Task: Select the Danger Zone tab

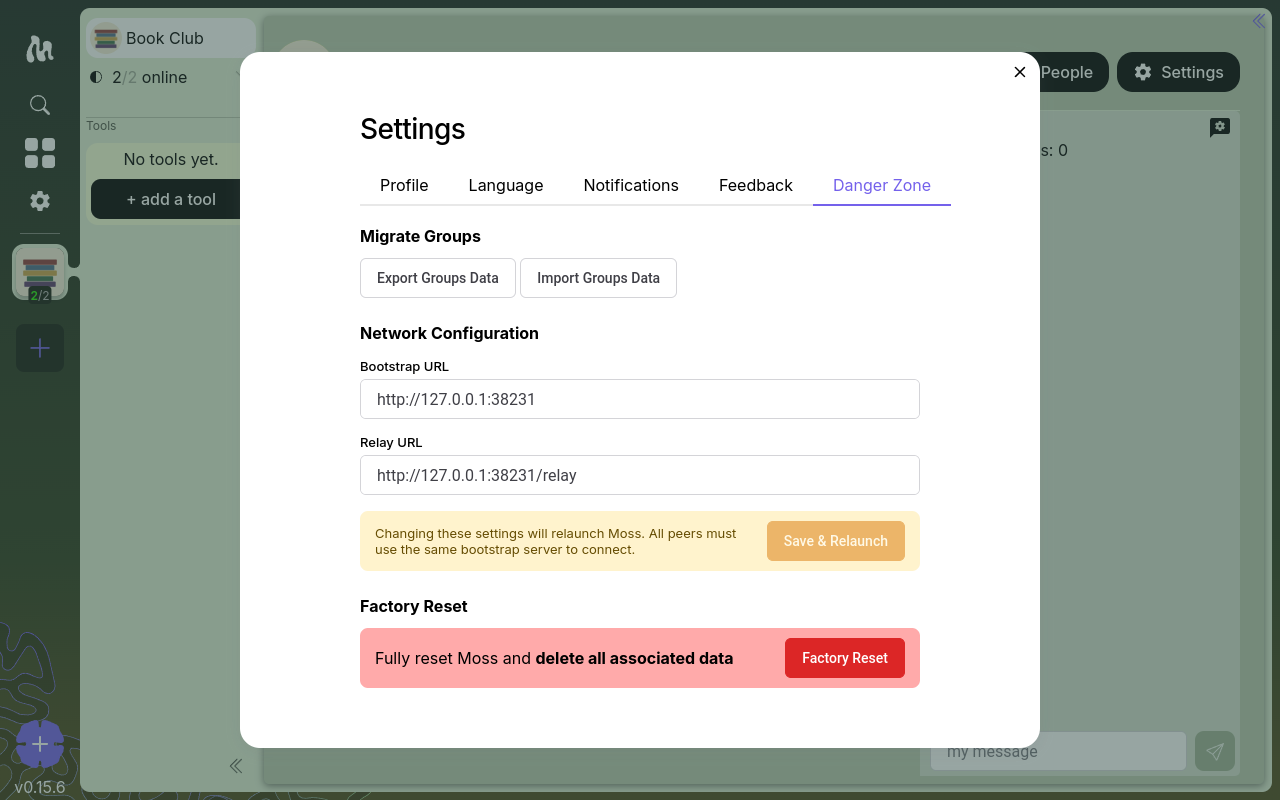Action: (x=882, y=185)
